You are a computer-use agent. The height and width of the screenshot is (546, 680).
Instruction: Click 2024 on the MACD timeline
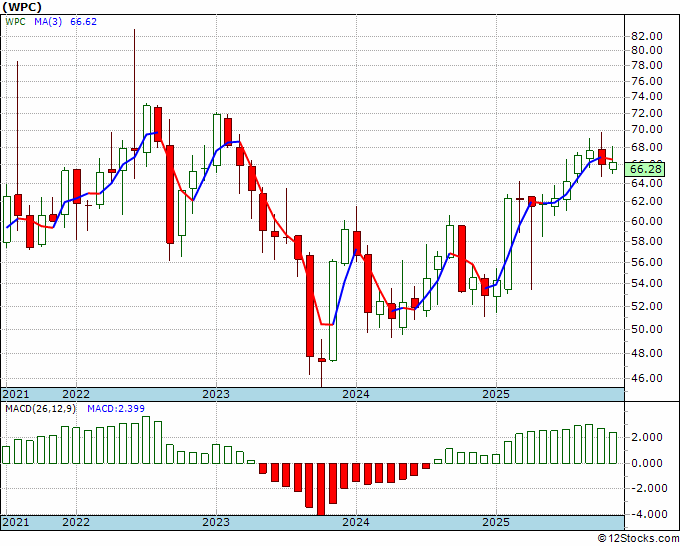(356, 522)
